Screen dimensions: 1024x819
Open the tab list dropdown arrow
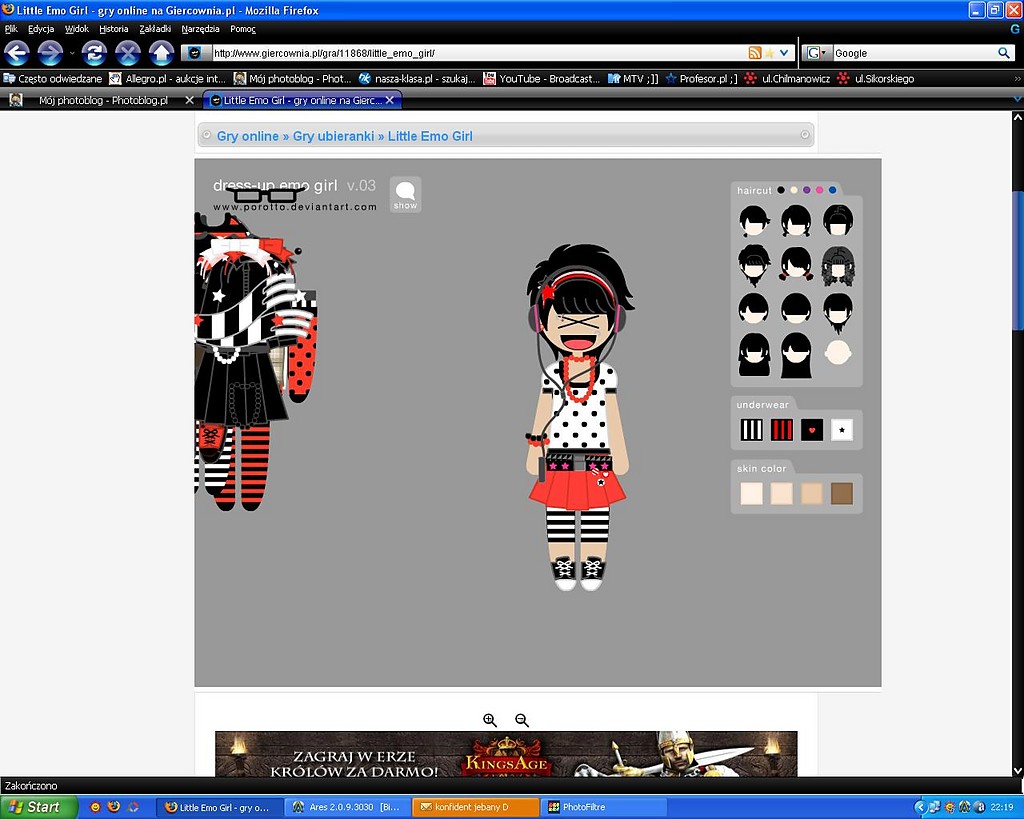click(x=1017, y=99)
